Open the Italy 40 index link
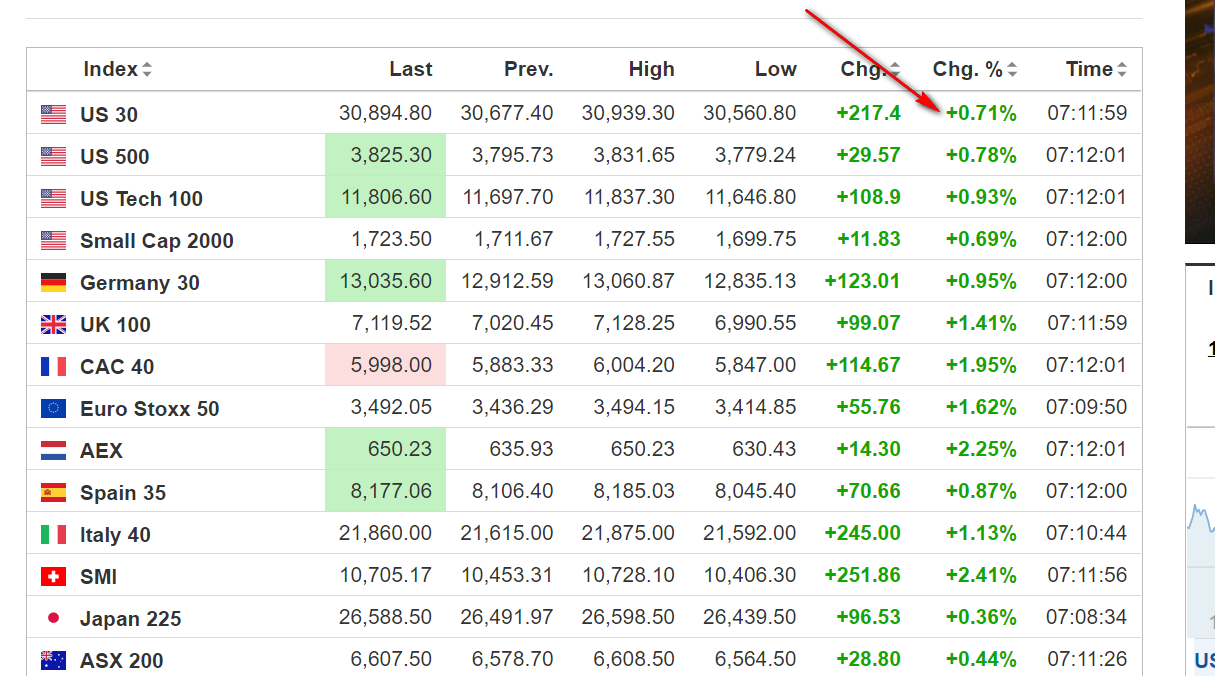Image resolution: width=1215 pixels, height=676 pixels. click(x=115, y=534)
